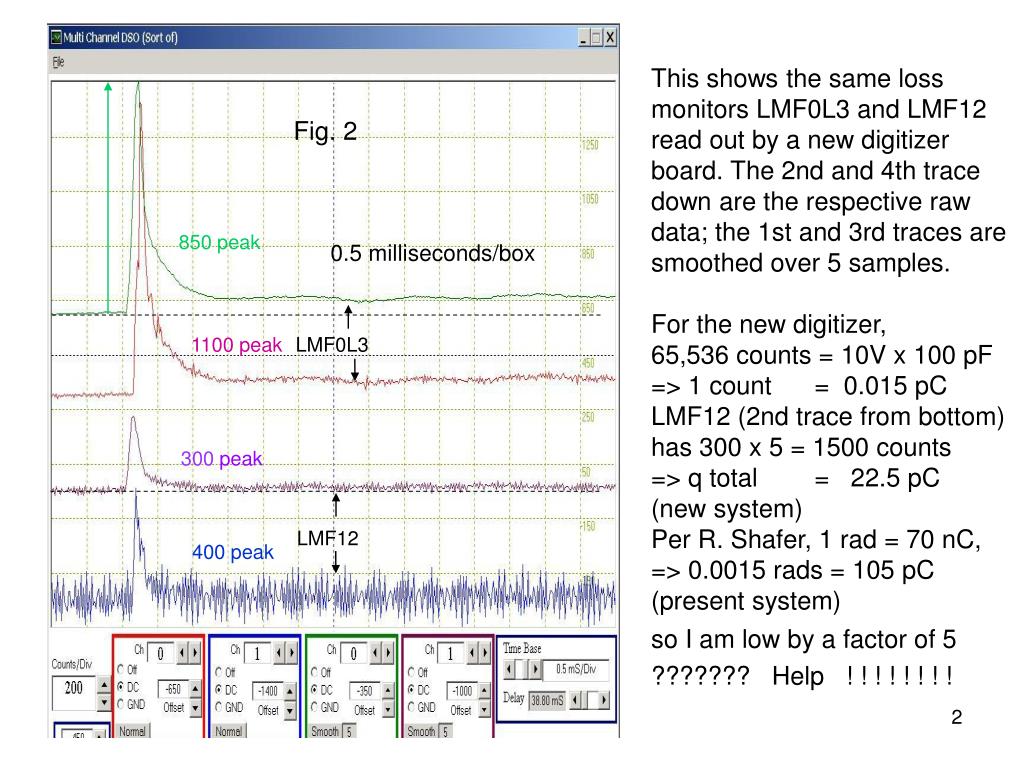Increment channel number in the green panel
Screen dimensions: 1024x768
(388, 653)
